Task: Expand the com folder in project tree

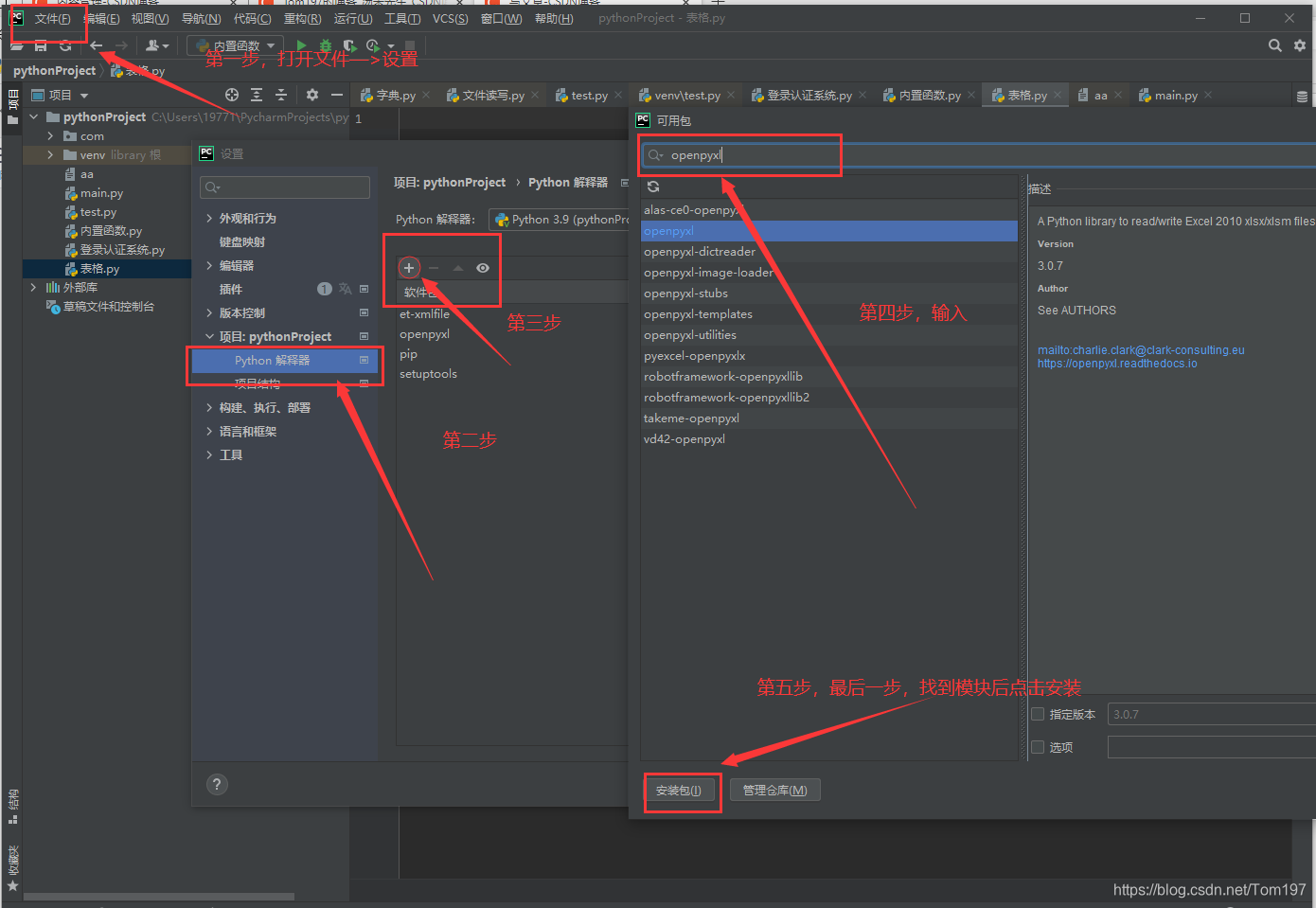Action: tap(50, 136)
